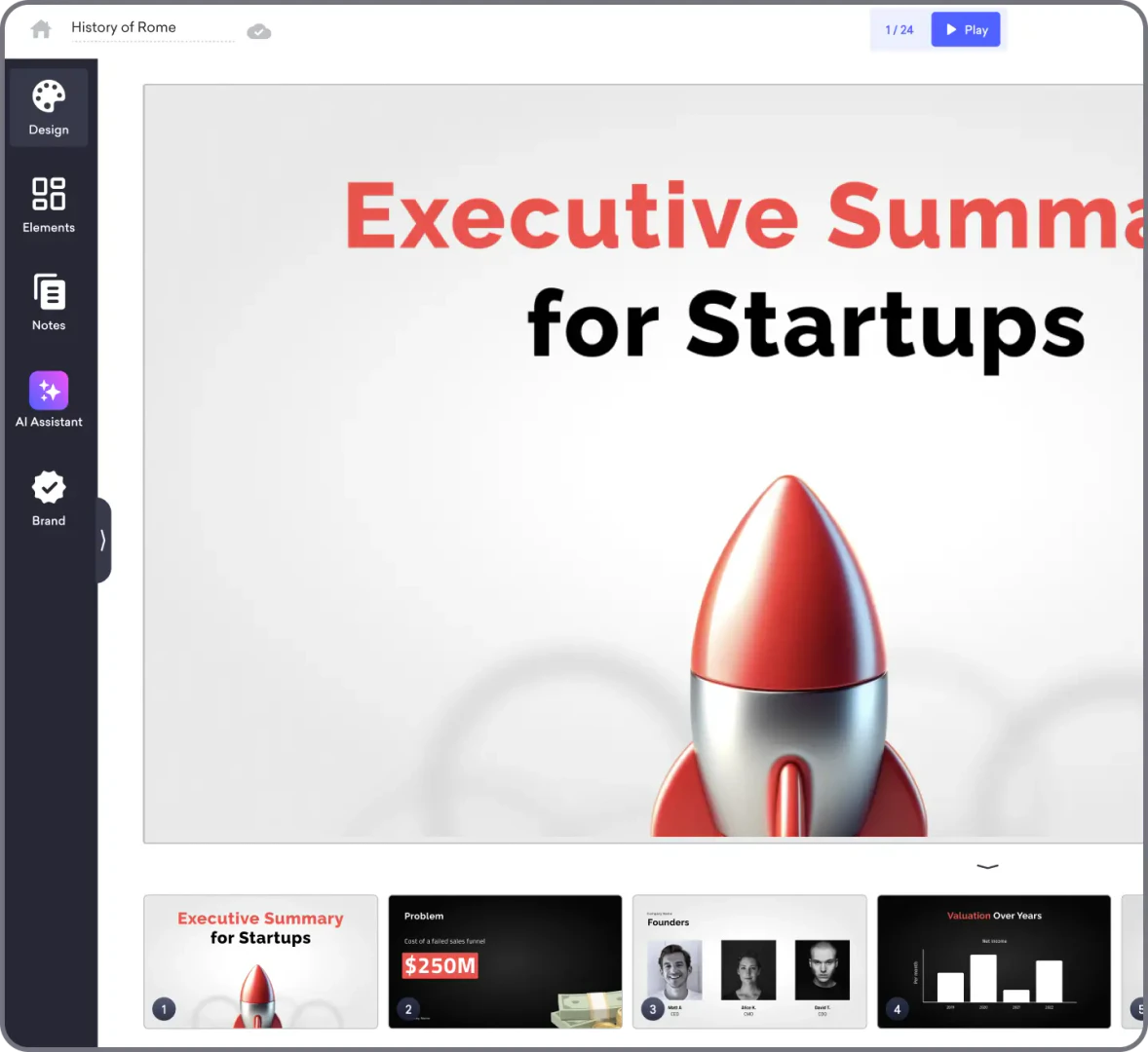Select slide 3 Founders thumbnail
The image size is (1148, 1052).
point(749,961)
